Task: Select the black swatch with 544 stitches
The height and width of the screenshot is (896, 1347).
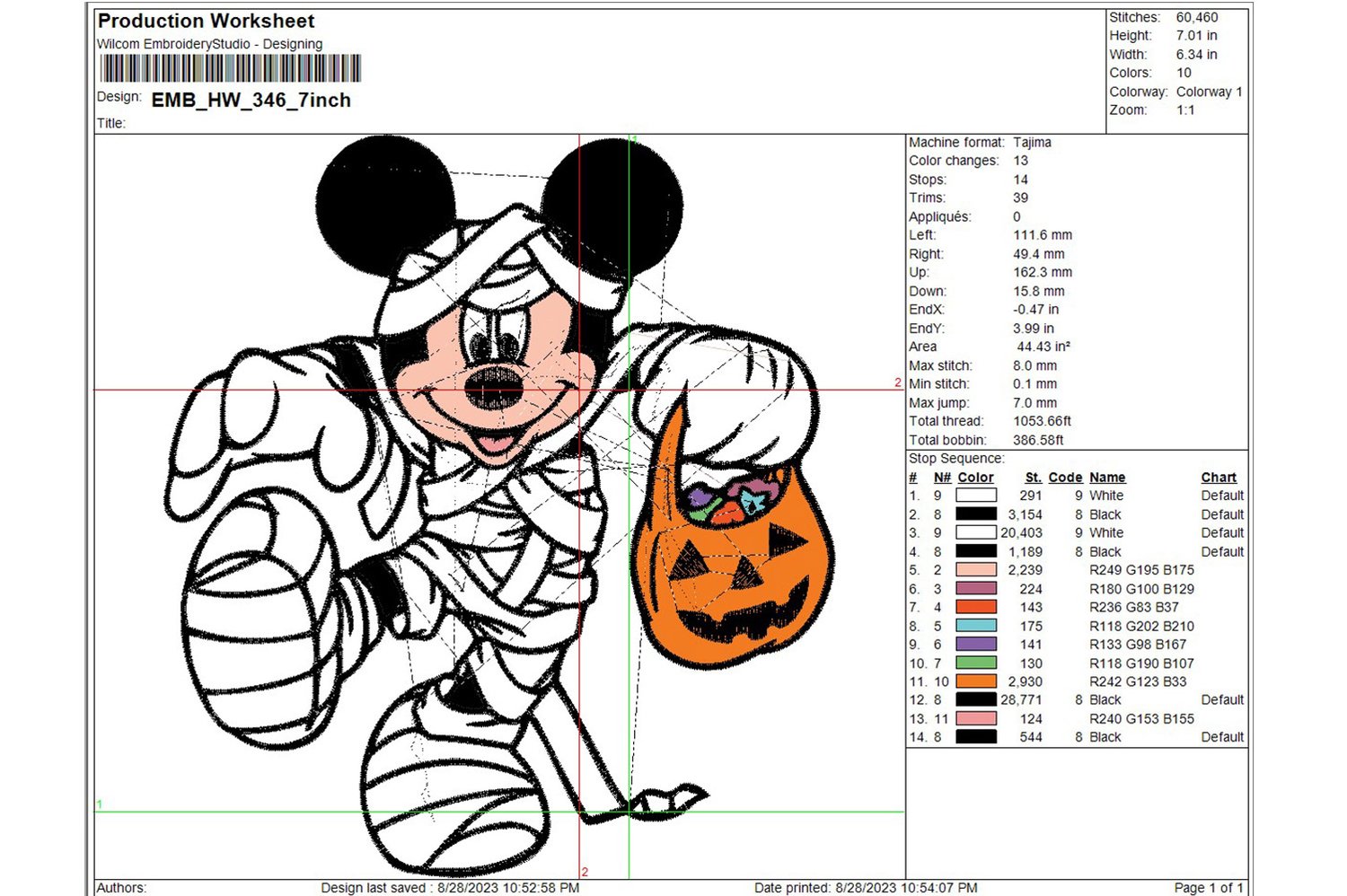Action: [x=976, y=736]
